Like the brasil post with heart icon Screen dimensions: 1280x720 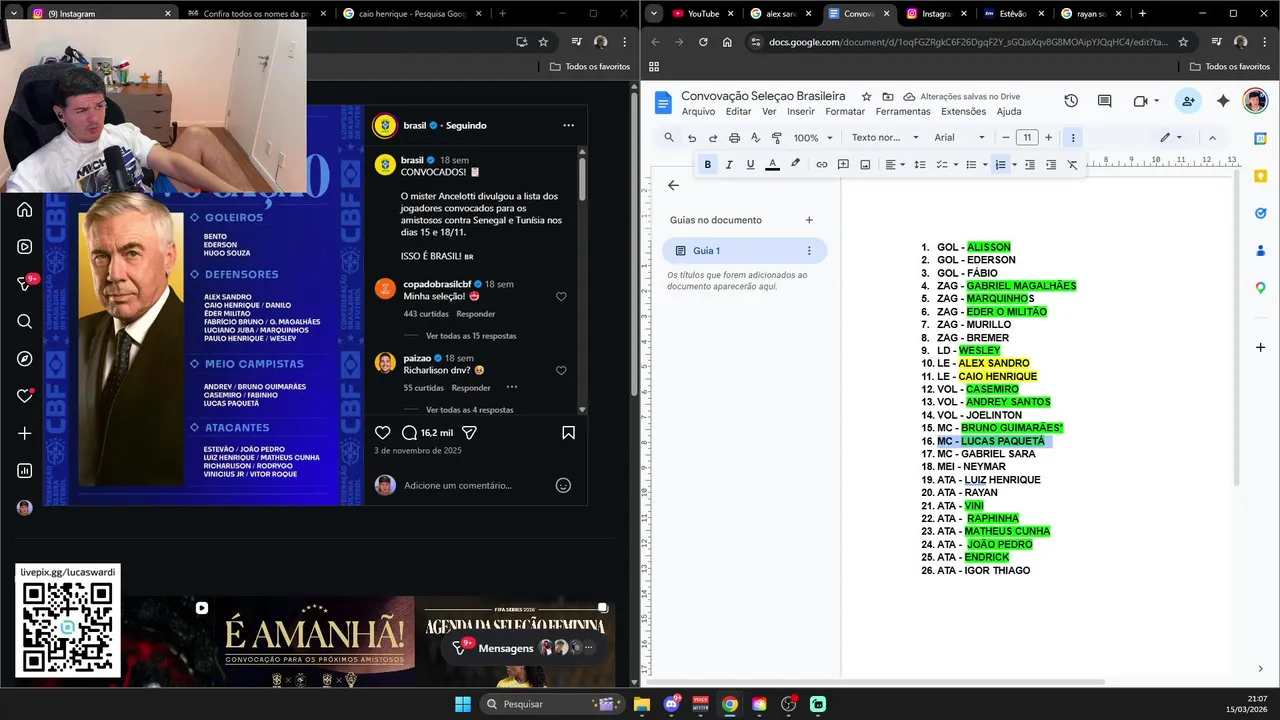[x=382, y=433]
